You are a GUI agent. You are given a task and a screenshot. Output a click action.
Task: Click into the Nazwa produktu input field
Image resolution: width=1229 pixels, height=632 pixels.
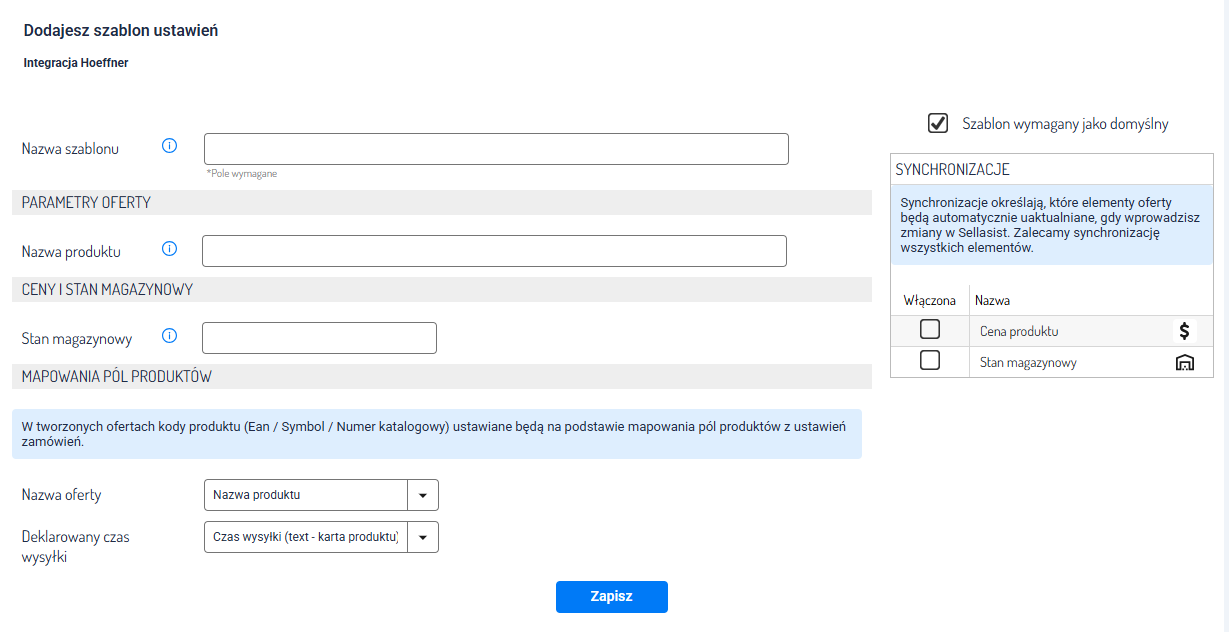[x=494, y=251]
